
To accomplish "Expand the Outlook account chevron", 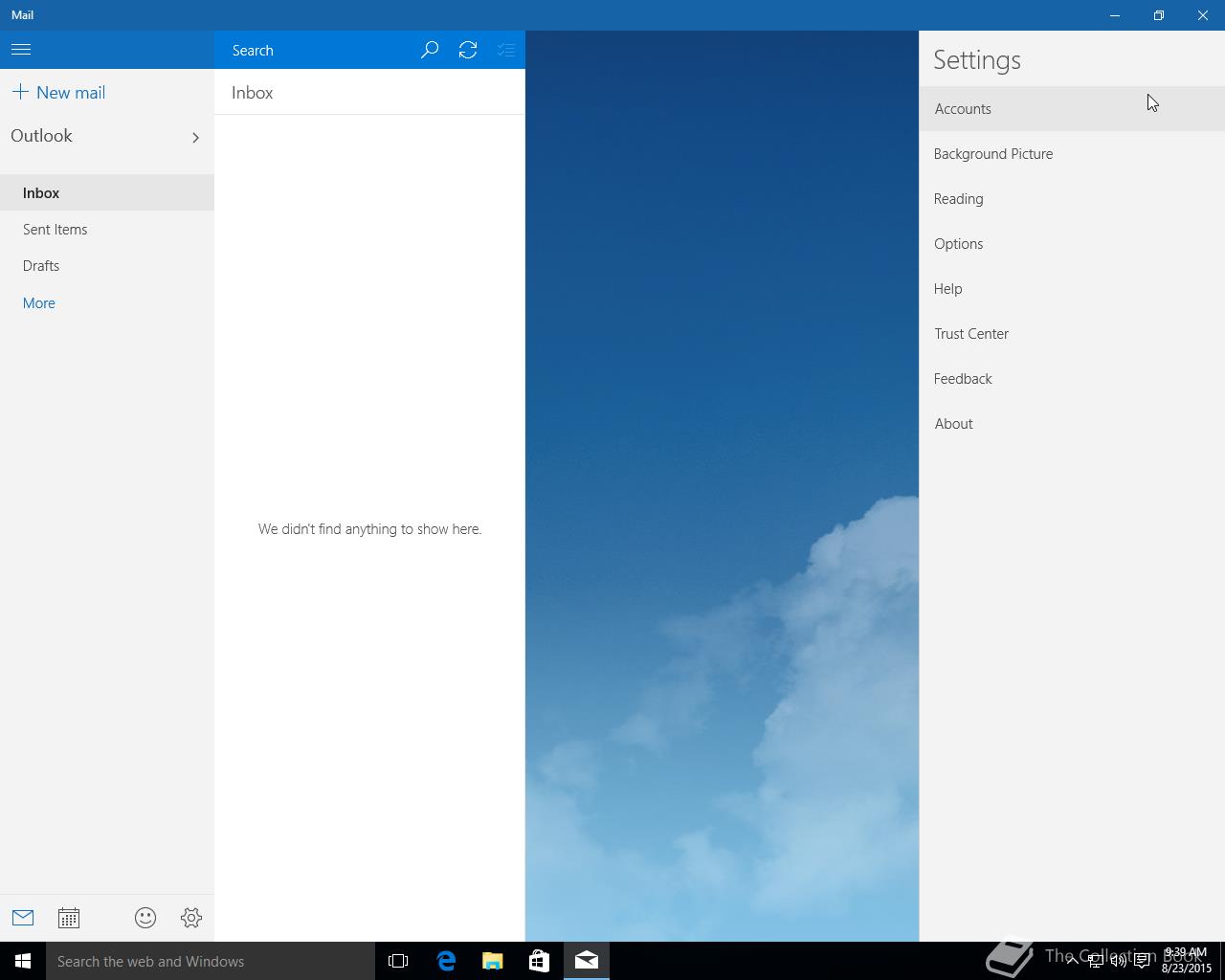I will pos(195,137).
